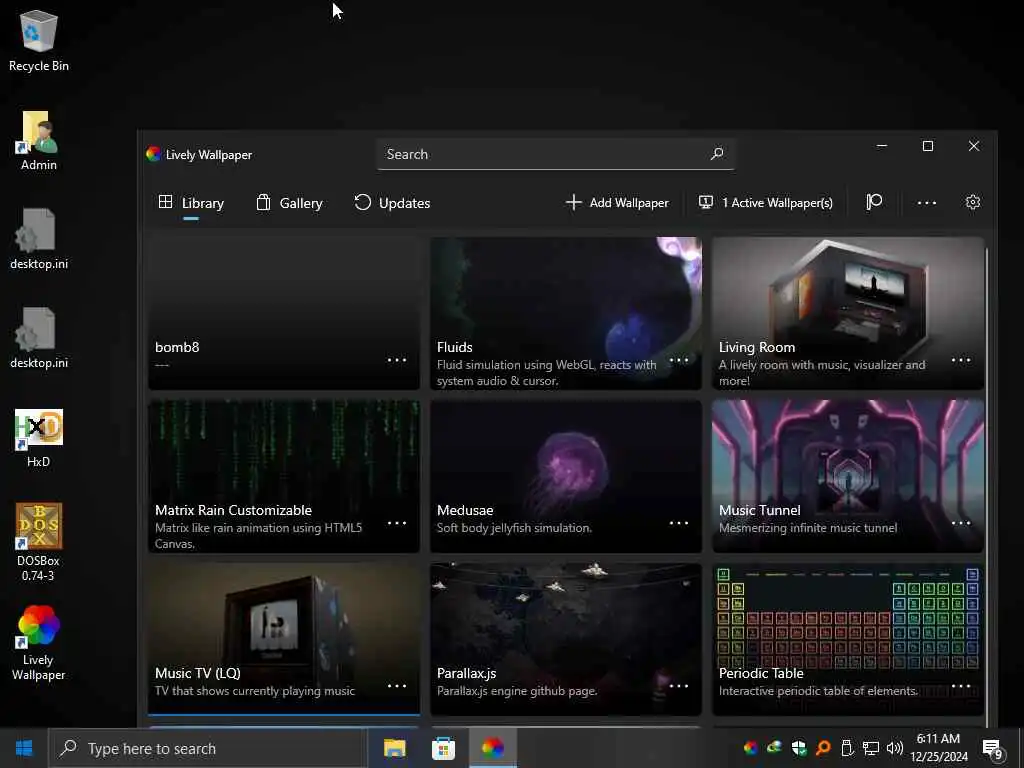Select Lively Wallpaper desktop shortcut
Screen dimensions: 1024x768
[x=39, y=643]
